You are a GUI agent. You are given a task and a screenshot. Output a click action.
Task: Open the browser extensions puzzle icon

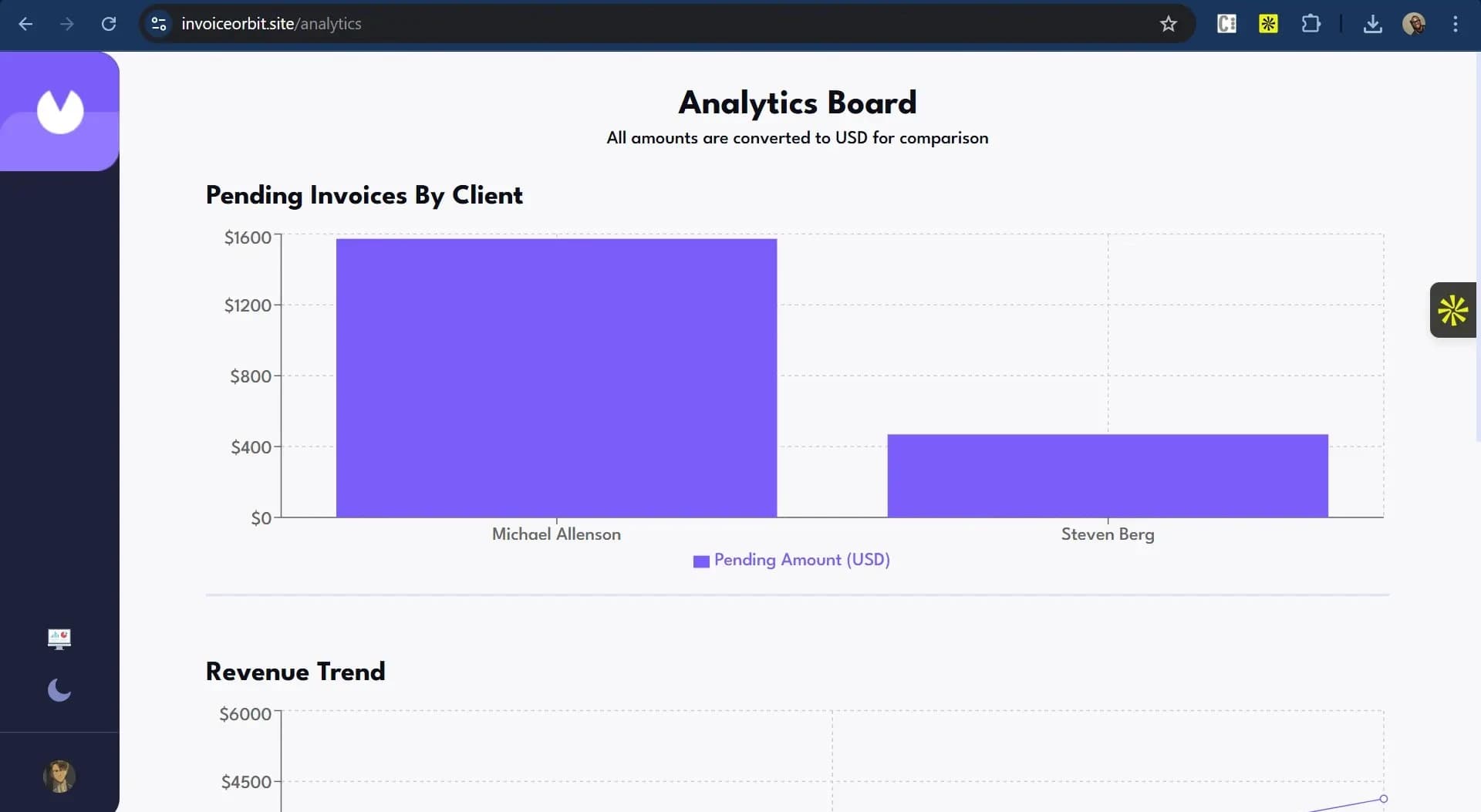(x=1311, y=24)
